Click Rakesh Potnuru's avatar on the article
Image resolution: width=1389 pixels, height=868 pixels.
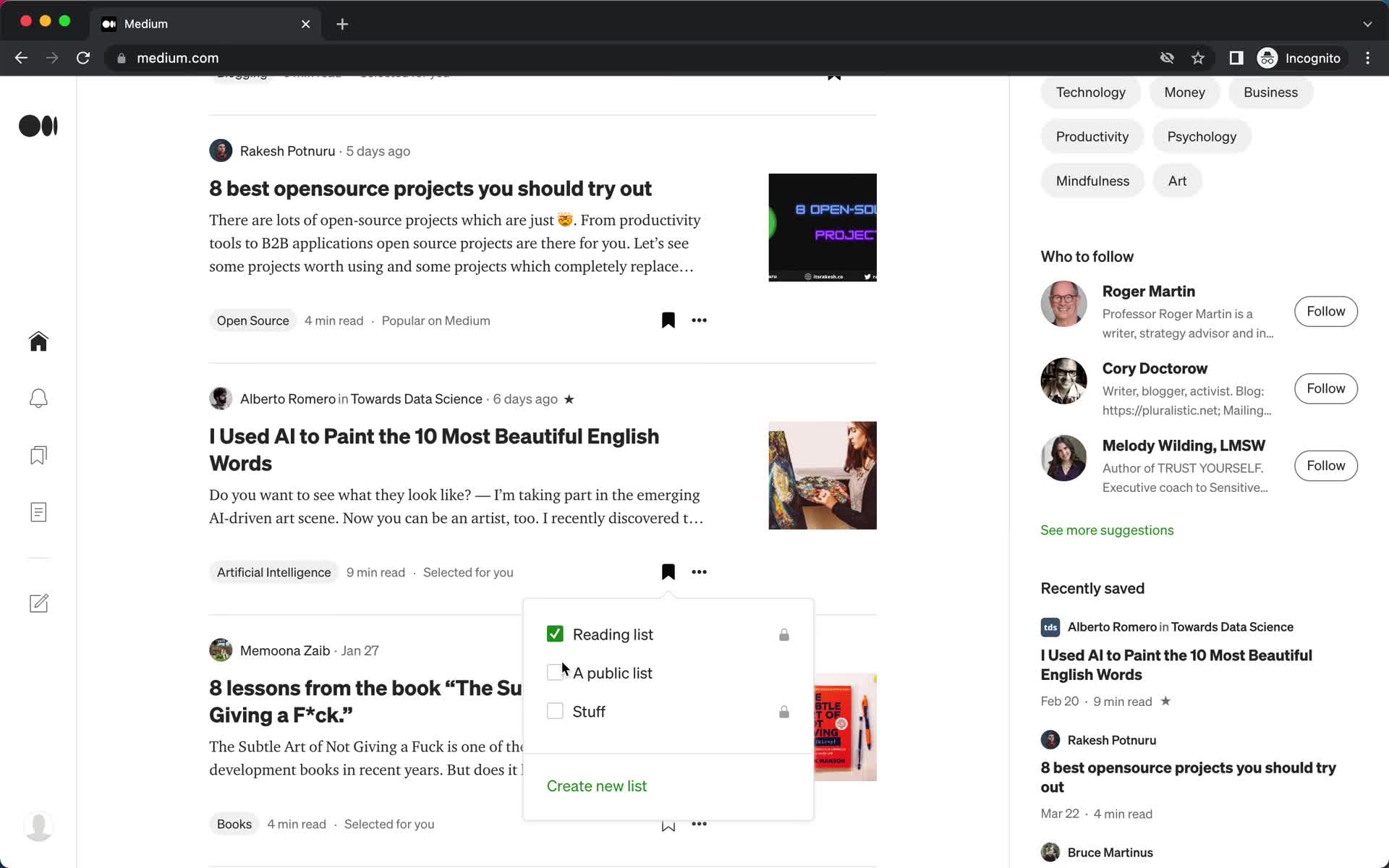(x=221, y=150)
